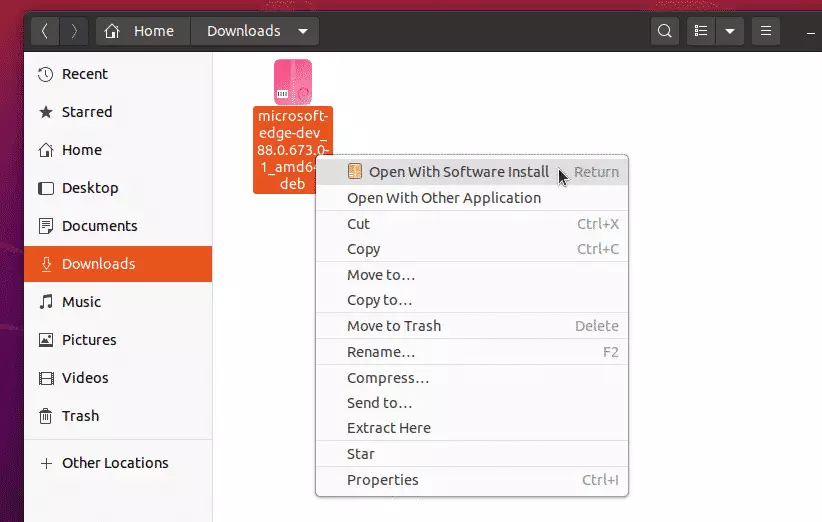Open Starred in the sidebar
This screenshot has width=822, height=522.
(118, 112)
